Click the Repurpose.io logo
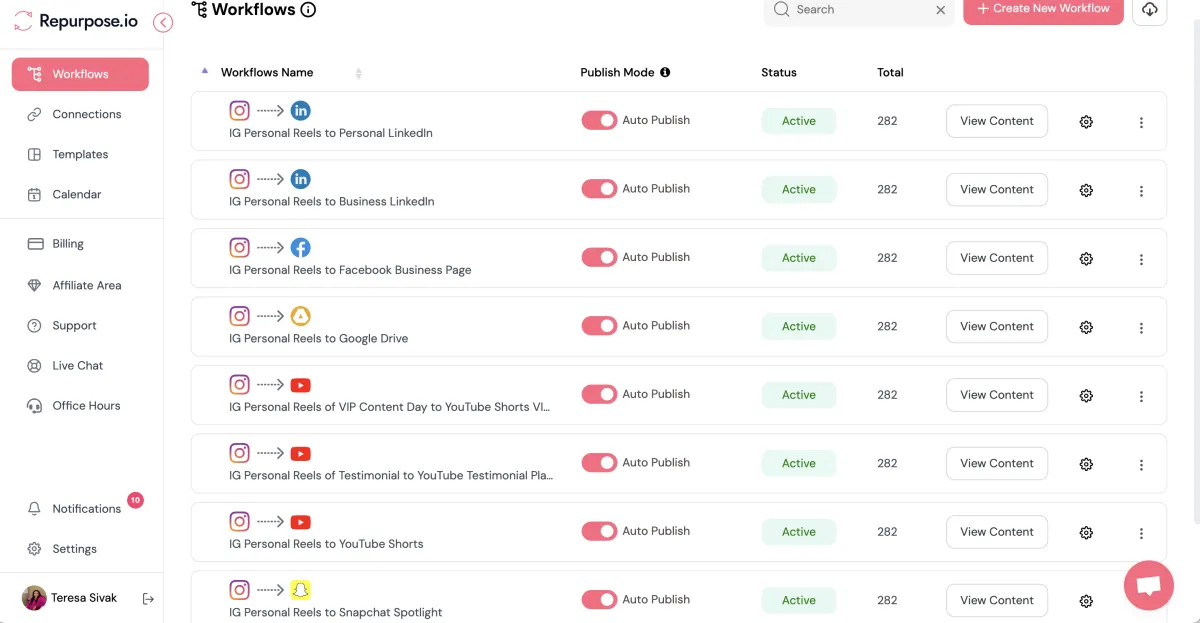The height and width of the screenshot is (623, 1200). 76,21
